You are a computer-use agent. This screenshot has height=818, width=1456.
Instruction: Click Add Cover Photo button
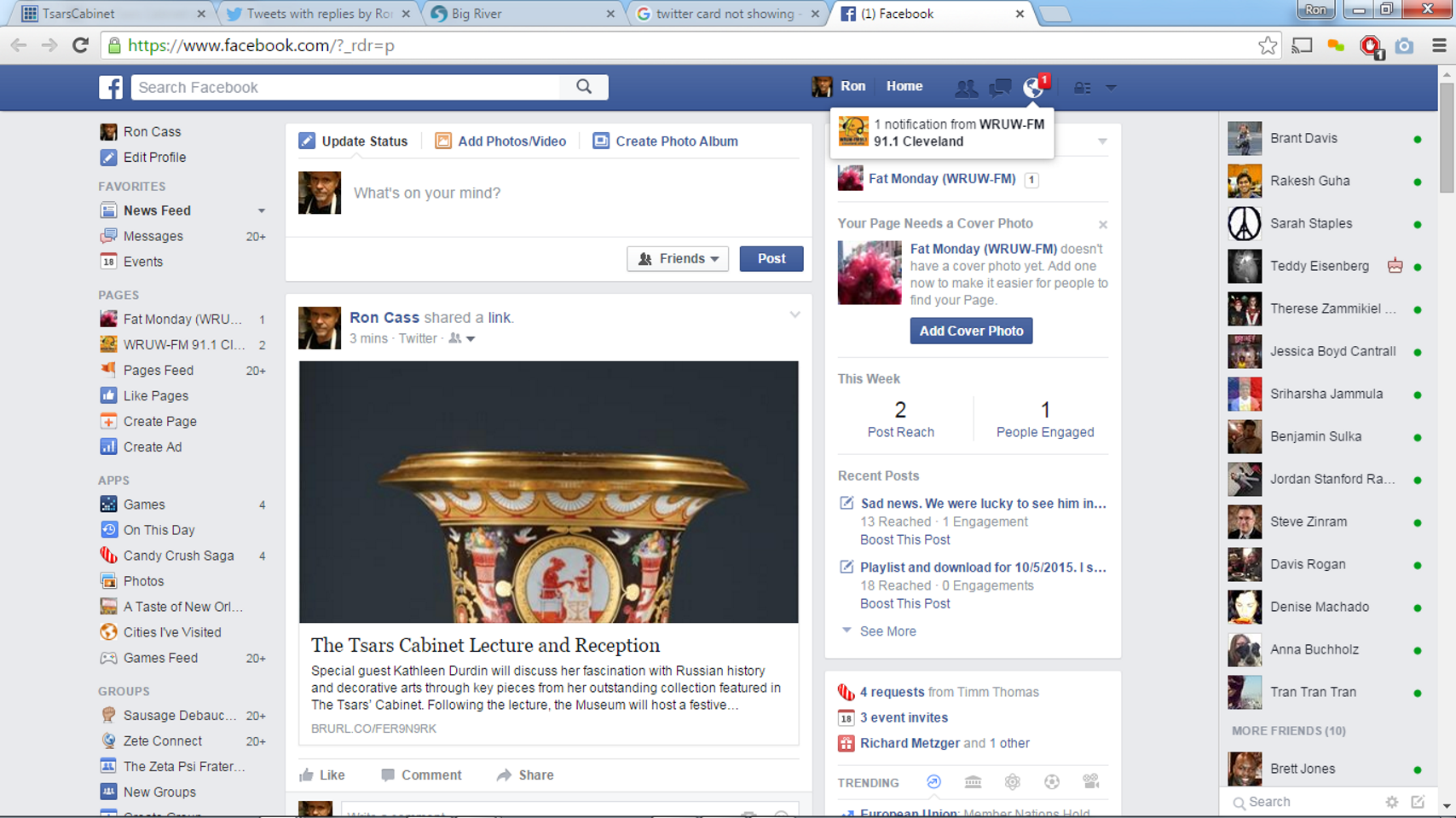click(971, 331)
